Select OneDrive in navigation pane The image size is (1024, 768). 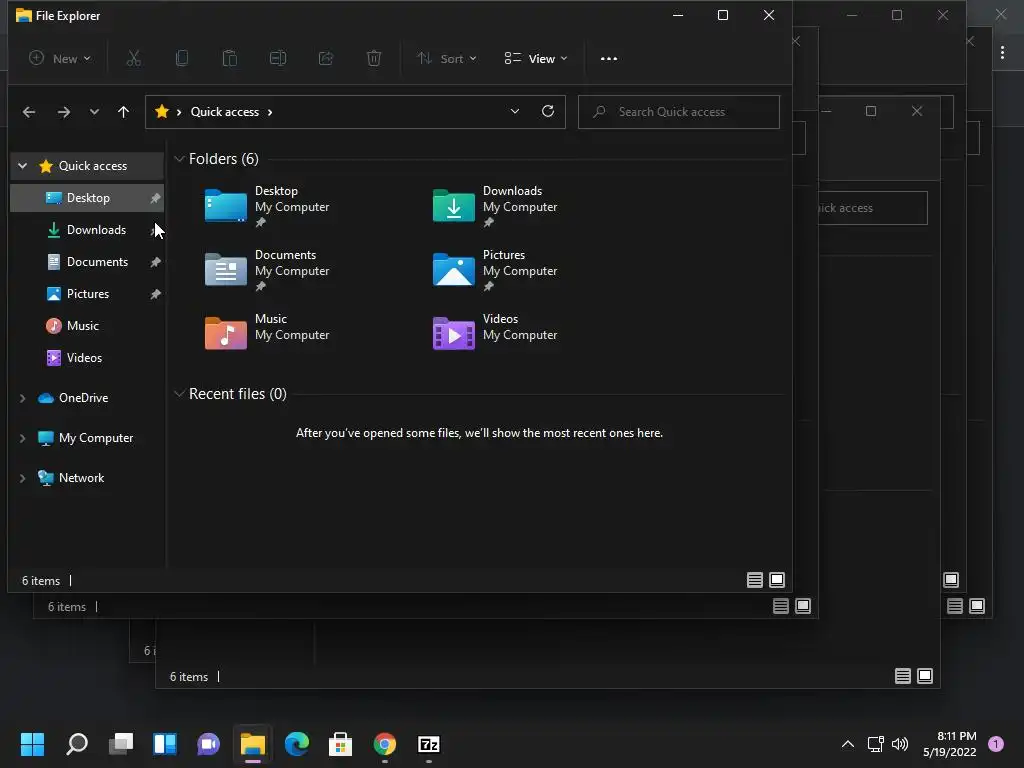coord(86,398)
